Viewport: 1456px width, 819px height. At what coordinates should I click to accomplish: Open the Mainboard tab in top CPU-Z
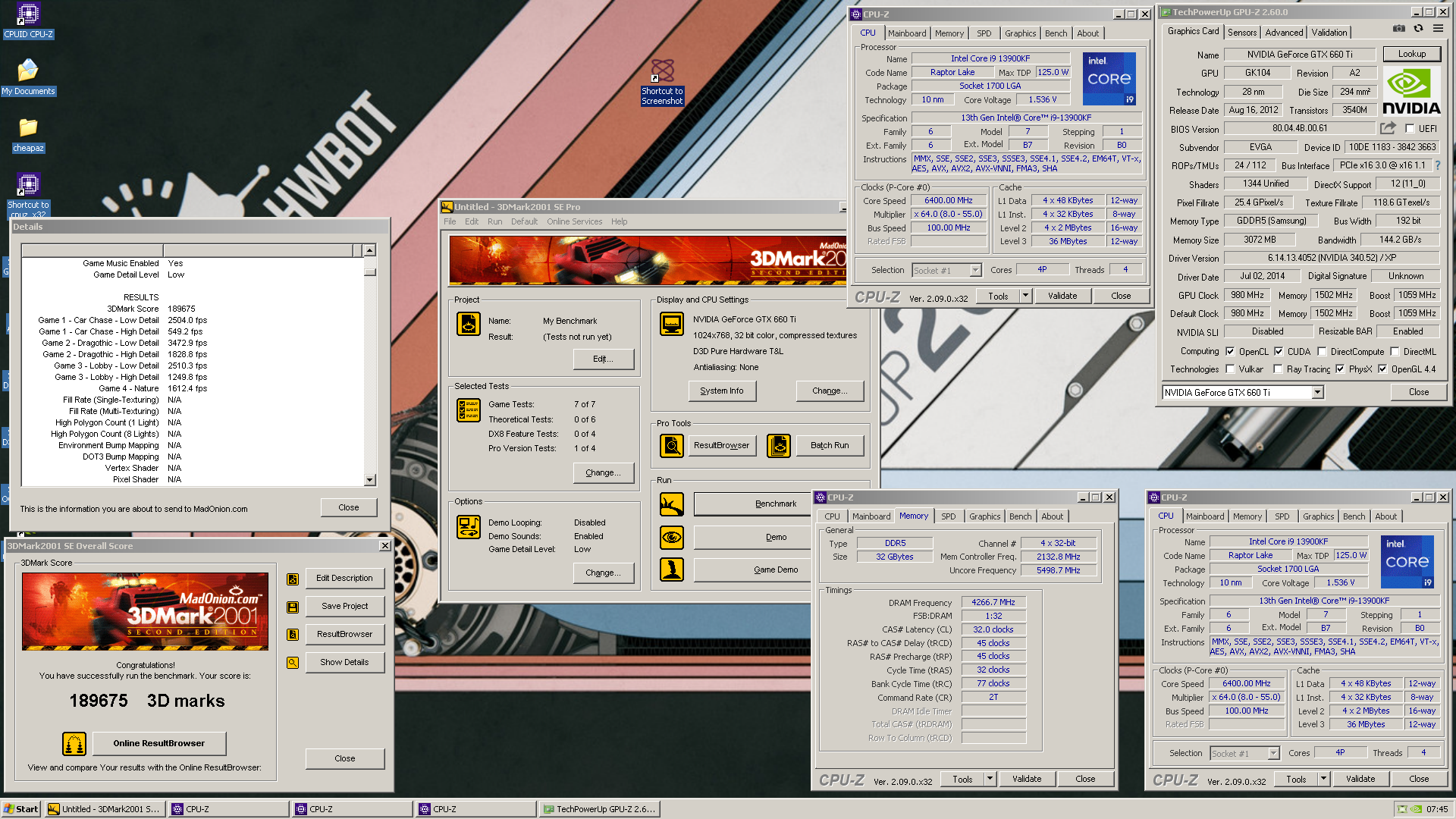[x=907, y=33]
